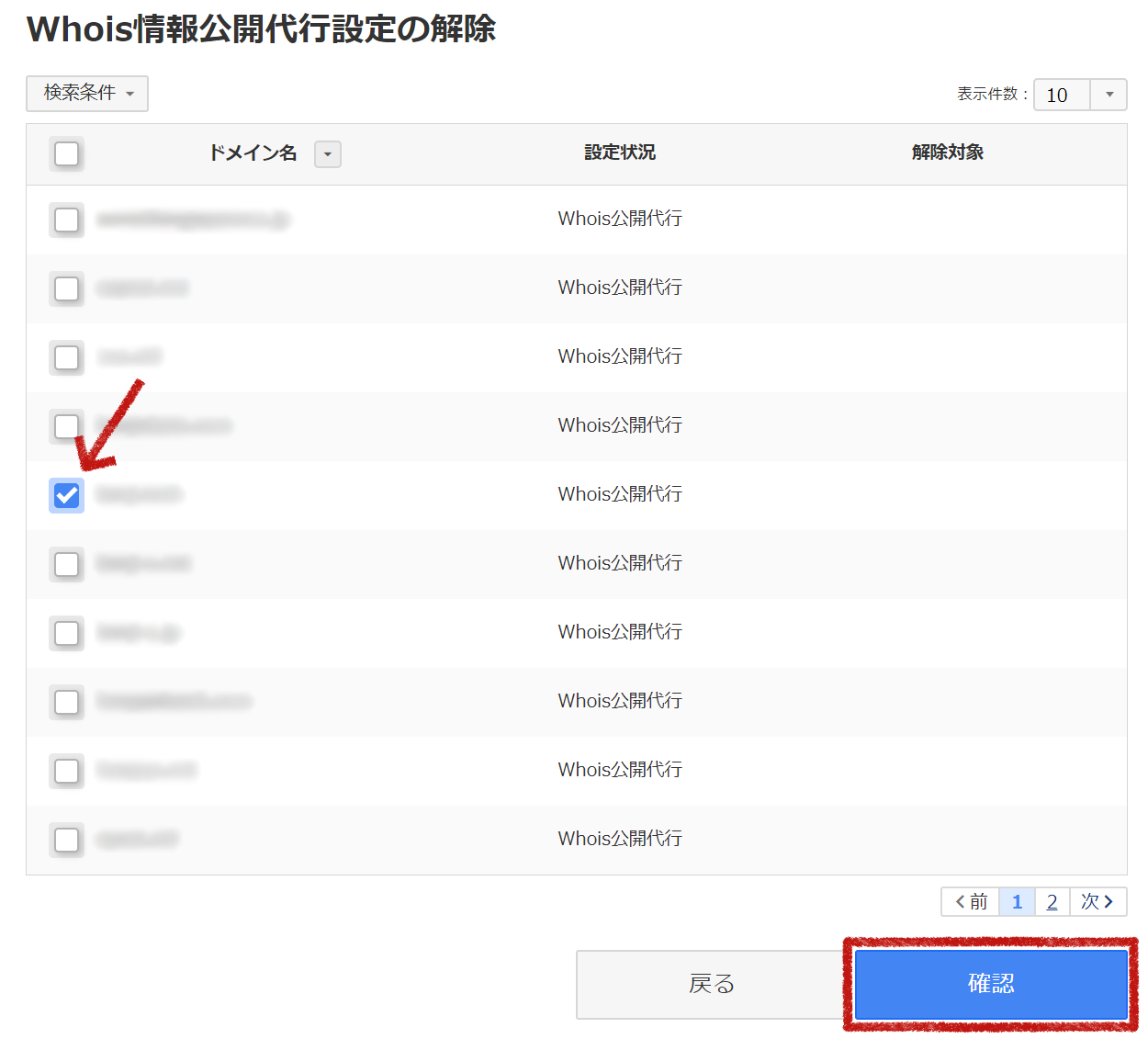Click the blue 確認 button
1148x1039 pixels.
[x=990, y=984]
